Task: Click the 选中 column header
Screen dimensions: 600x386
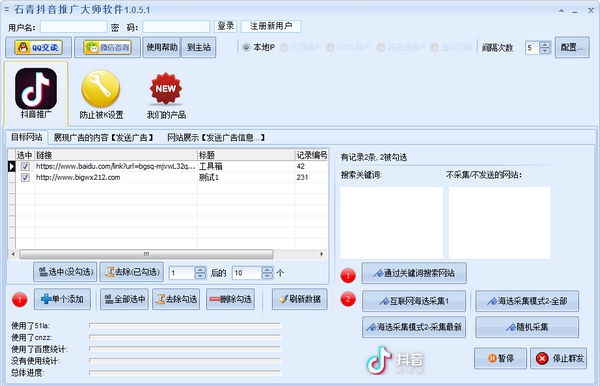Action: click(x=25, y=155)
